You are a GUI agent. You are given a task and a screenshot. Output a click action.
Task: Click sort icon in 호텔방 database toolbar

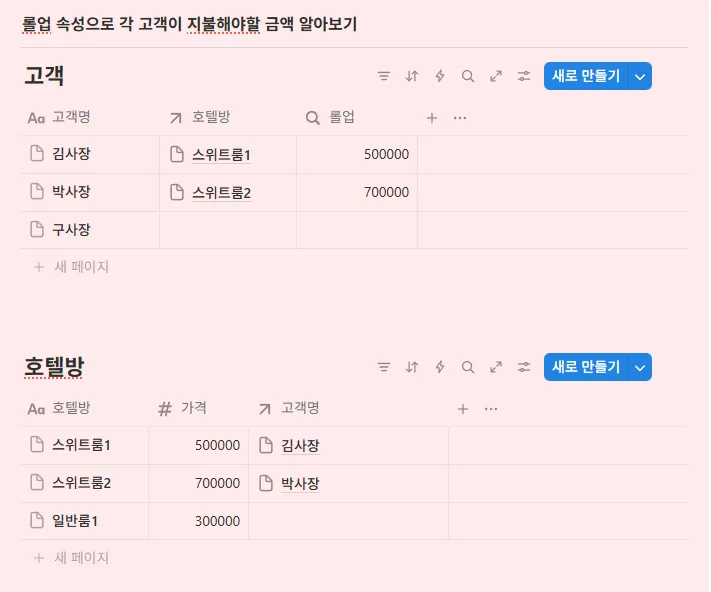coord(412,367)
